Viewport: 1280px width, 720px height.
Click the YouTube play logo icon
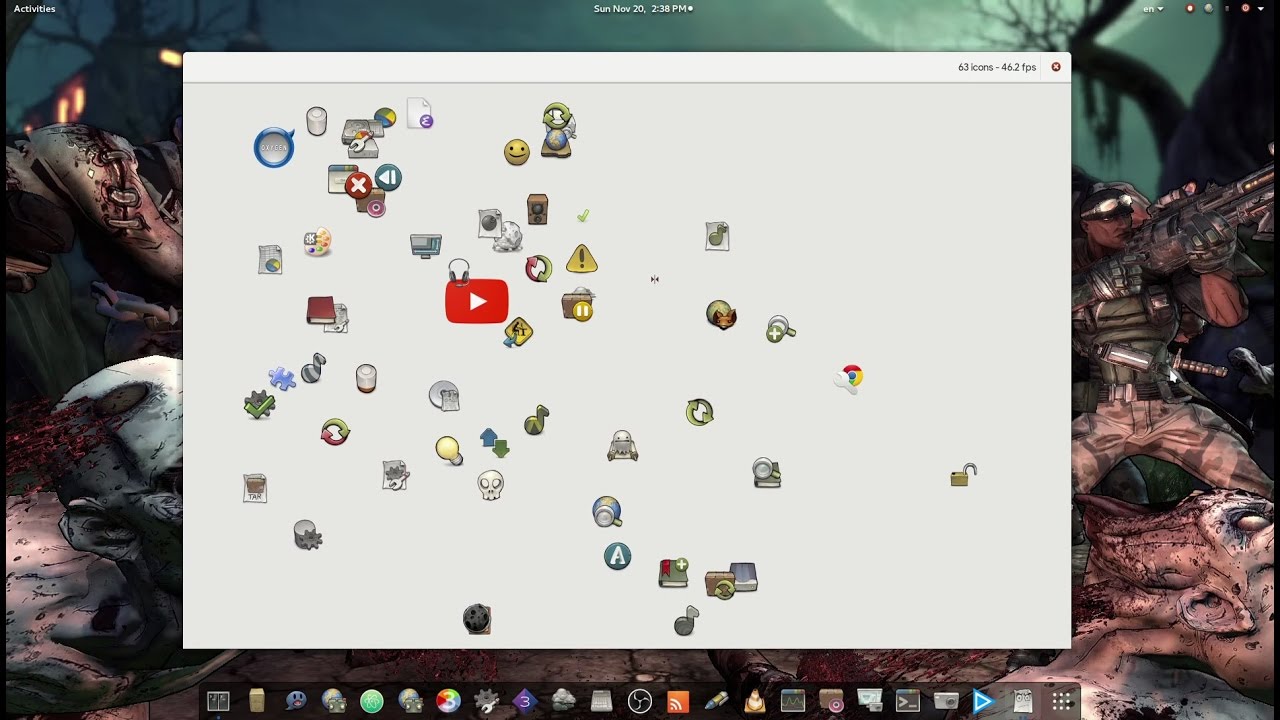click(x=477, y=301)
